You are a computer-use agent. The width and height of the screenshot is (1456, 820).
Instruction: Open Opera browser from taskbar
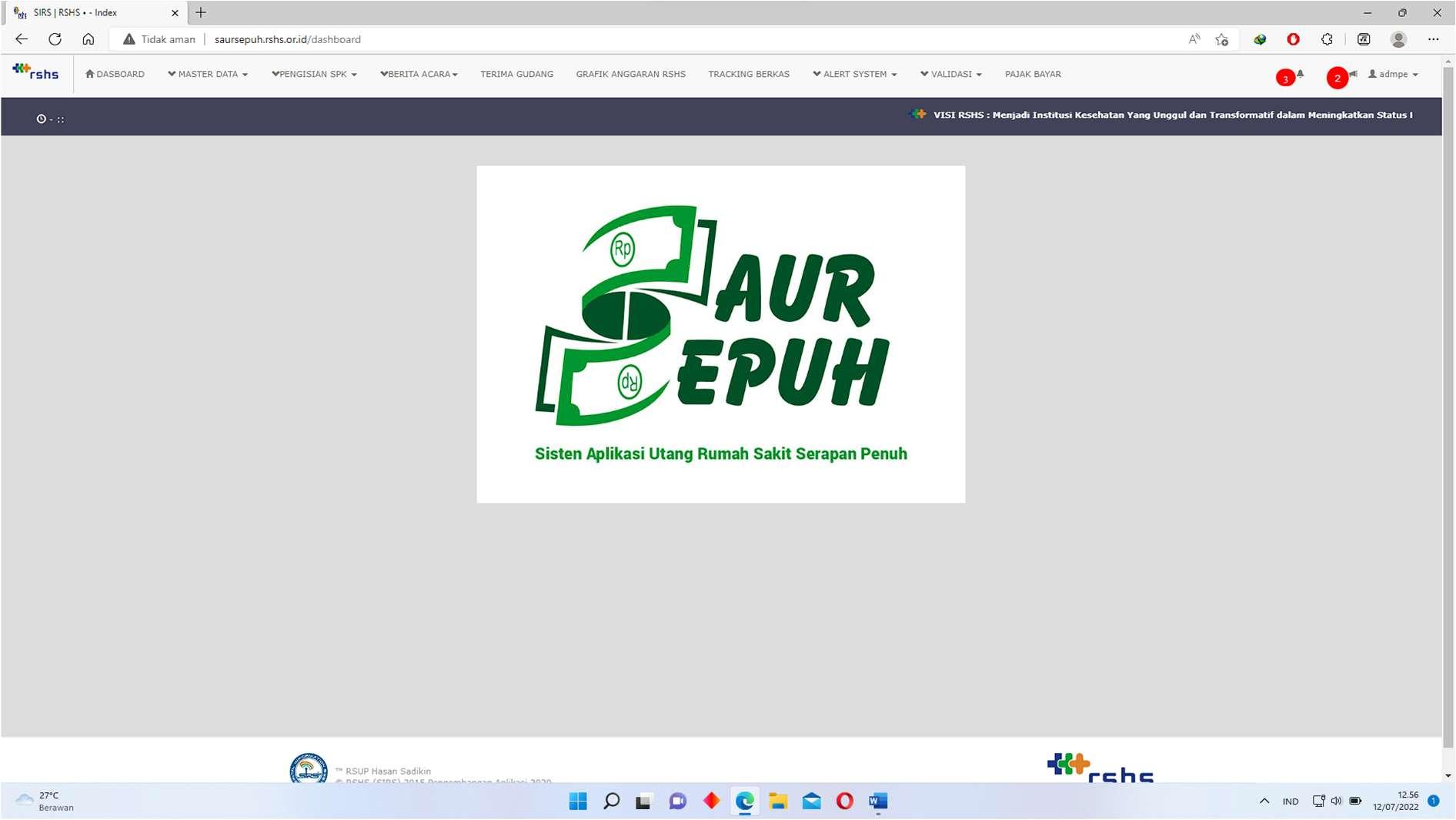click(845, 802)
